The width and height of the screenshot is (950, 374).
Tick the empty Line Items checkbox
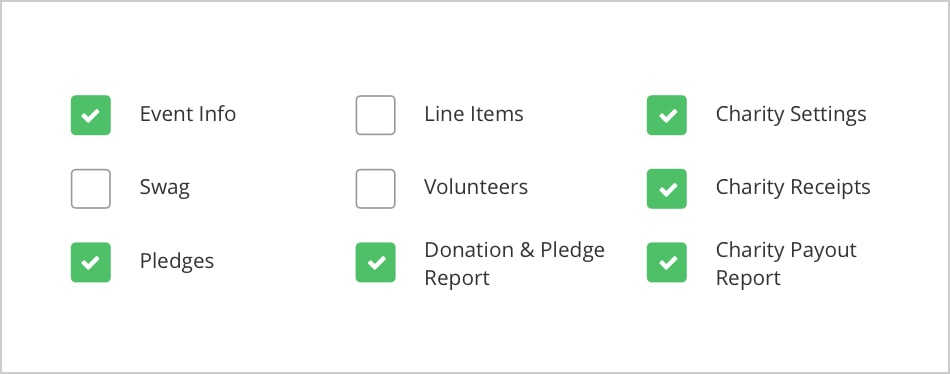click(376, 115)
